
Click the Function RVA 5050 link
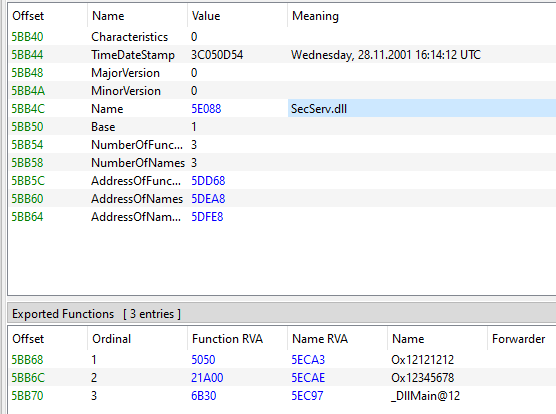point(203,359)
